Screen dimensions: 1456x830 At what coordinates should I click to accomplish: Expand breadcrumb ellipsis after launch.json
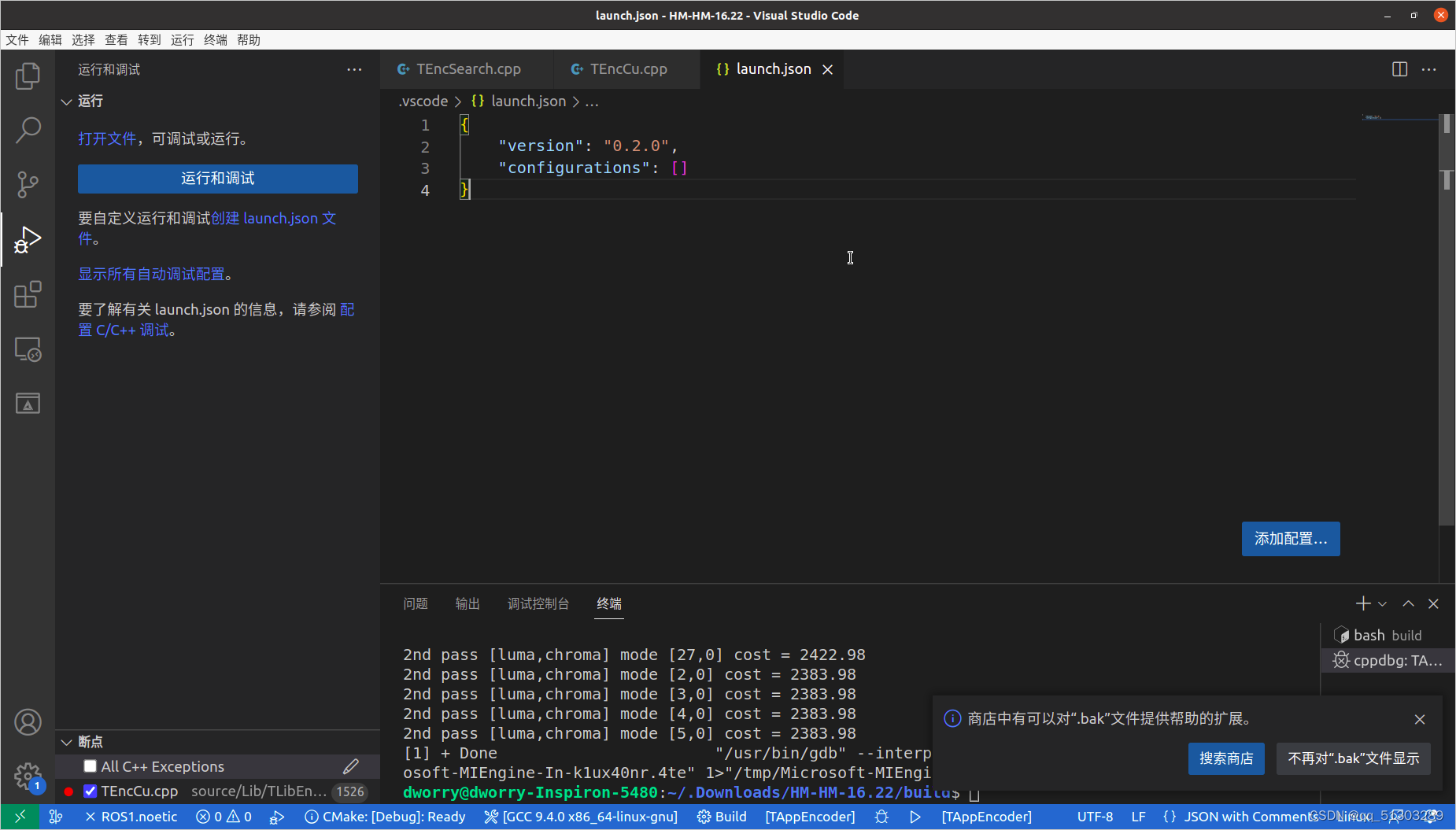click(x=592, y=101)
